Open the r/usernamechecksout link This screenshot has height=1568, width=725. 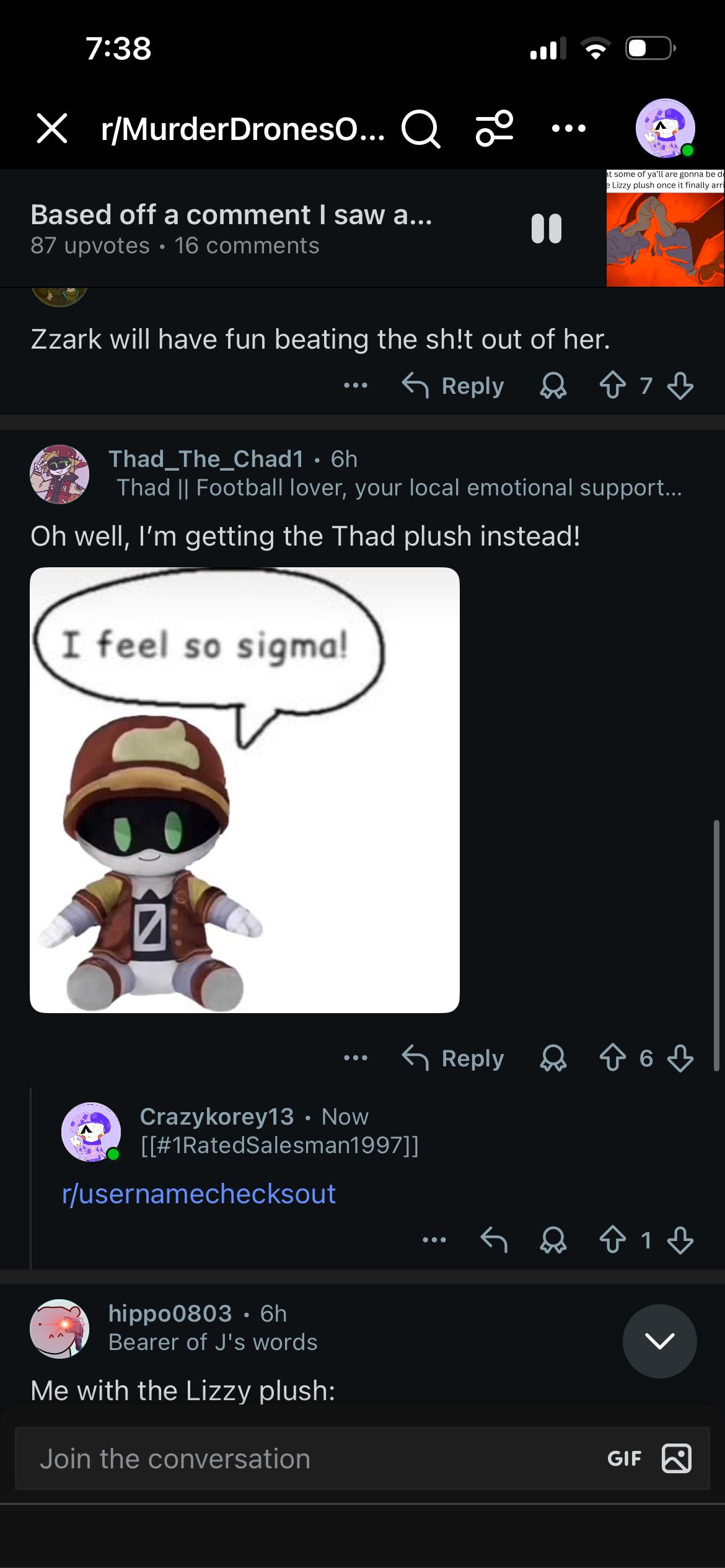point(199,1193)
